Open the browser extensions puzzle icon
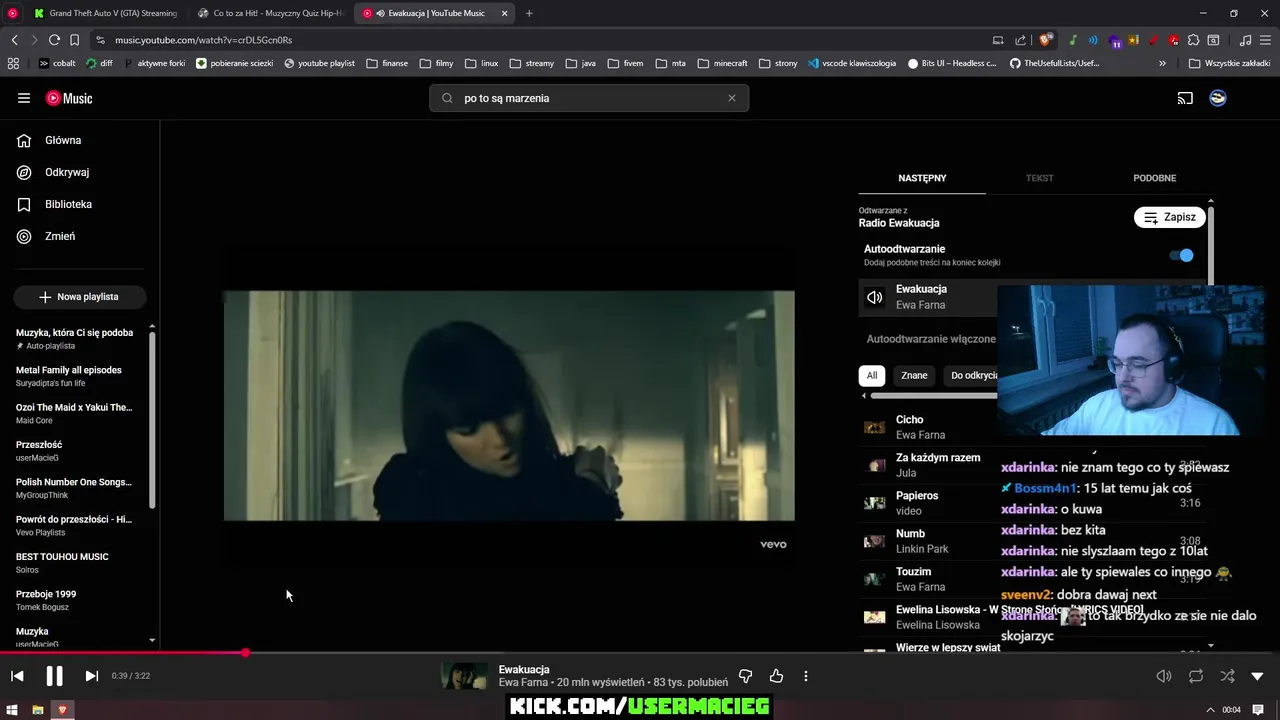 (1193, 40)
